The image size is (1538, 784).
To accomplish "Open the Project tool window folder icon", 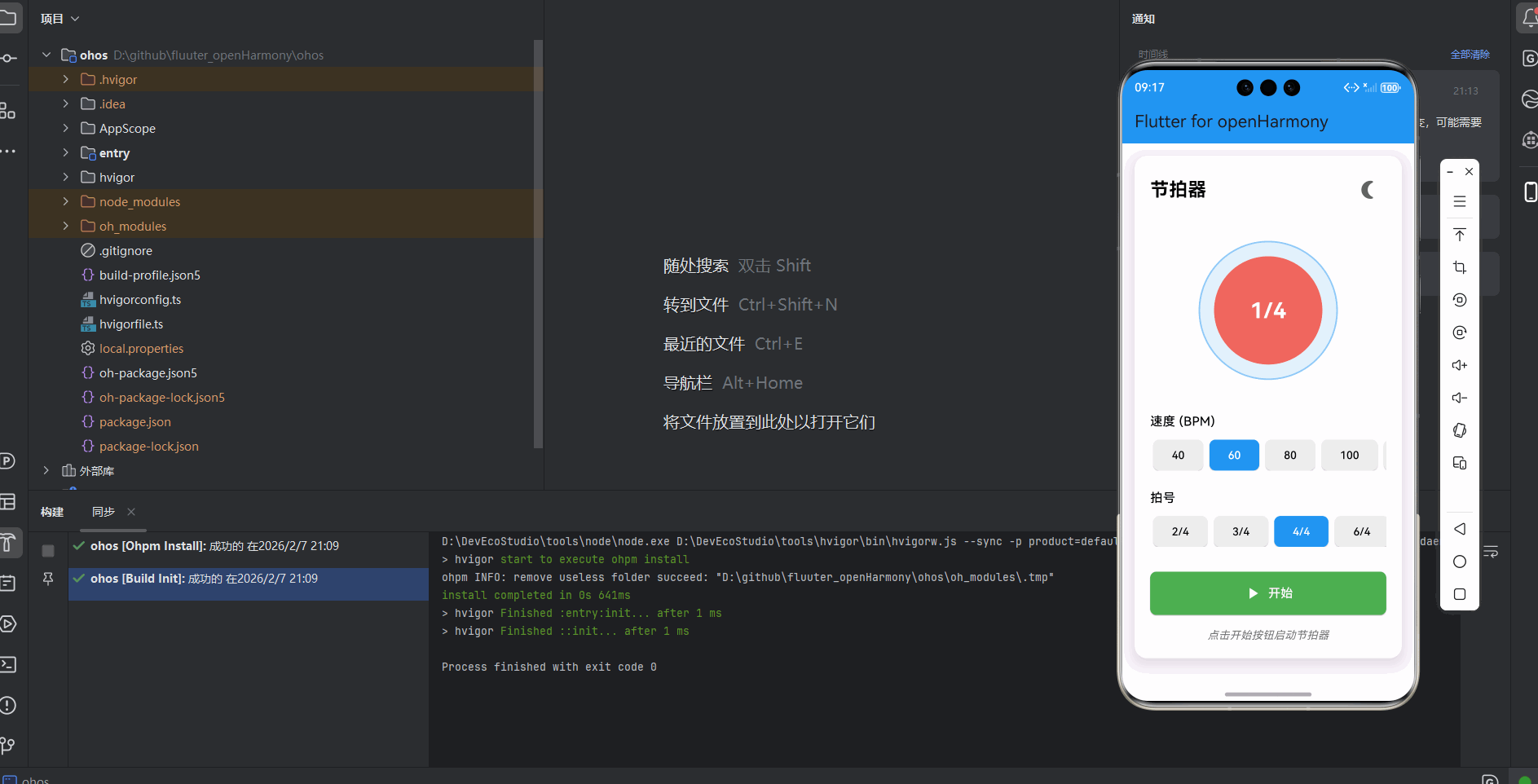I will pos(7,18).
